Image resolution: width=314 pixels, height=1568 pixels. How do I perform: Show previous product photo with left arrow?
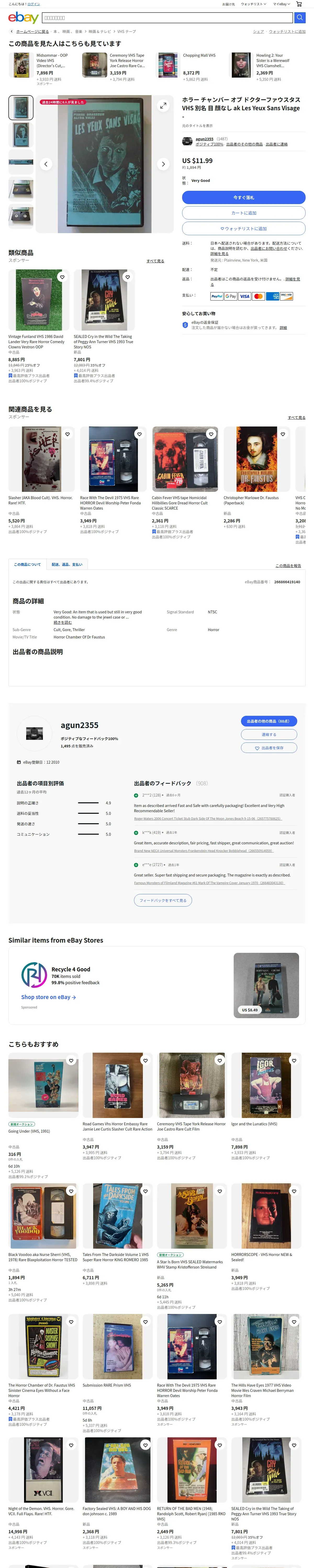click(46, 164)
